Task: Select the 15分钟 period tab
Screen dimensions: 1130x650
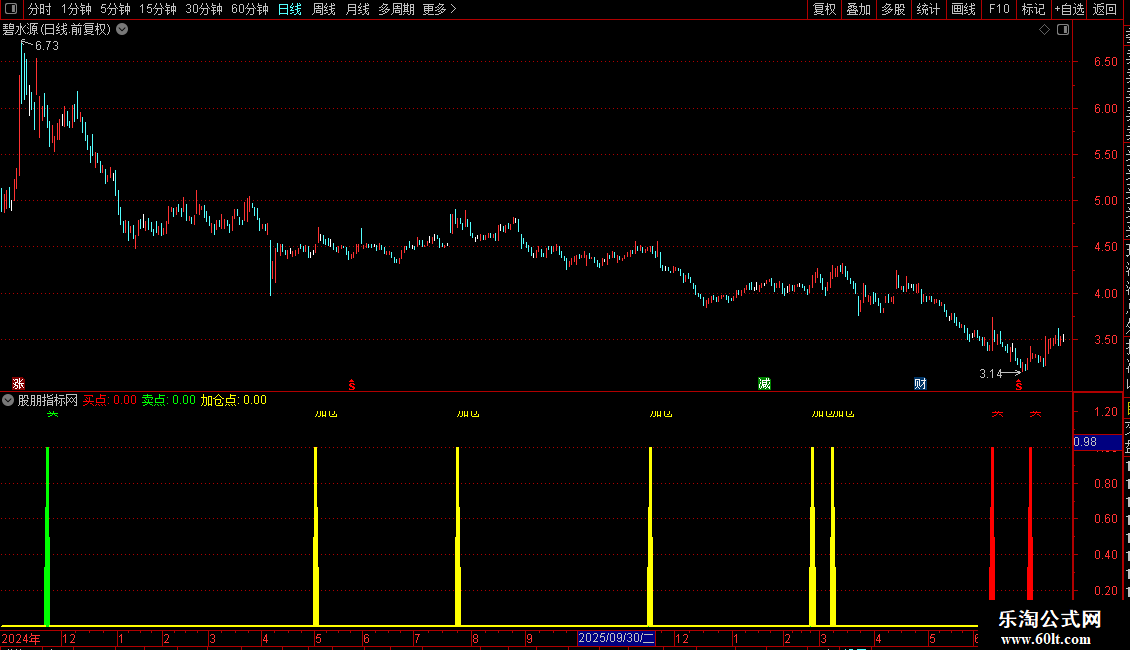Action: click(x=158, y=9)
